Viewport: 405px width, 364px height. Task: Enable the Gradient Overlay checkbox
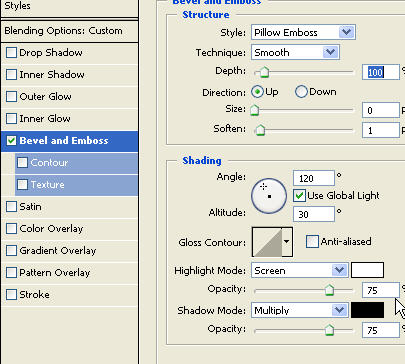click(x=11, y=251)
